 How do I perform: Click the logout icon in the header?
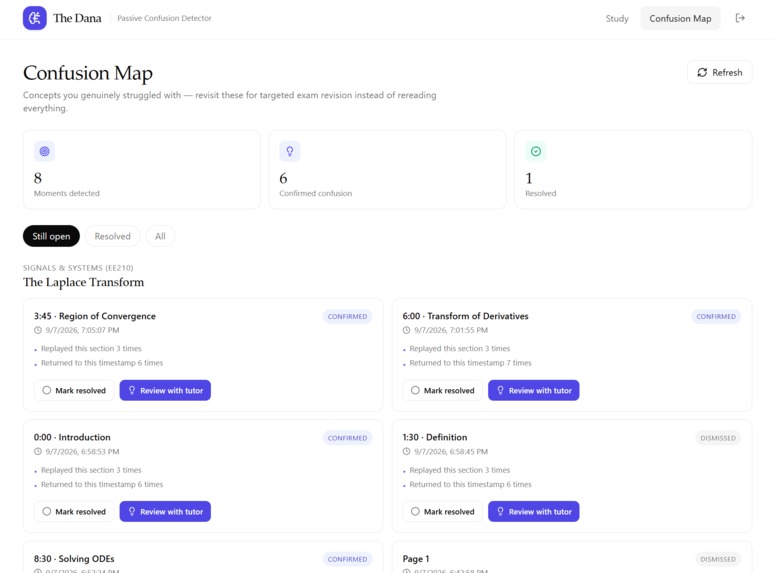tap(740, 18)
